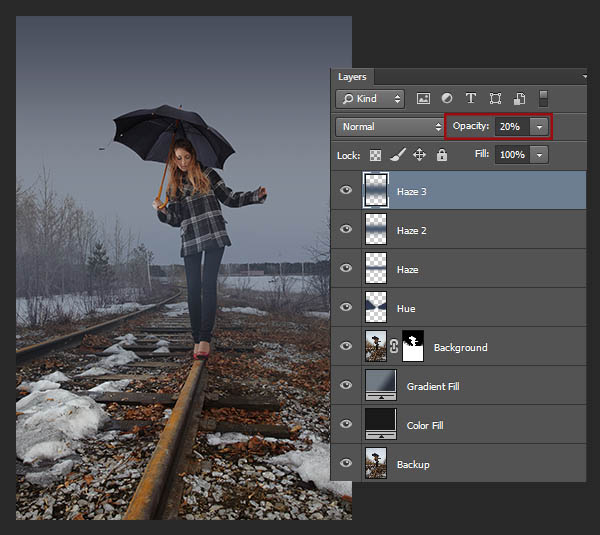Open the Opacity slider dropdown arrow
The height and width of the screenshot is (535, 600).
[540, 127]
